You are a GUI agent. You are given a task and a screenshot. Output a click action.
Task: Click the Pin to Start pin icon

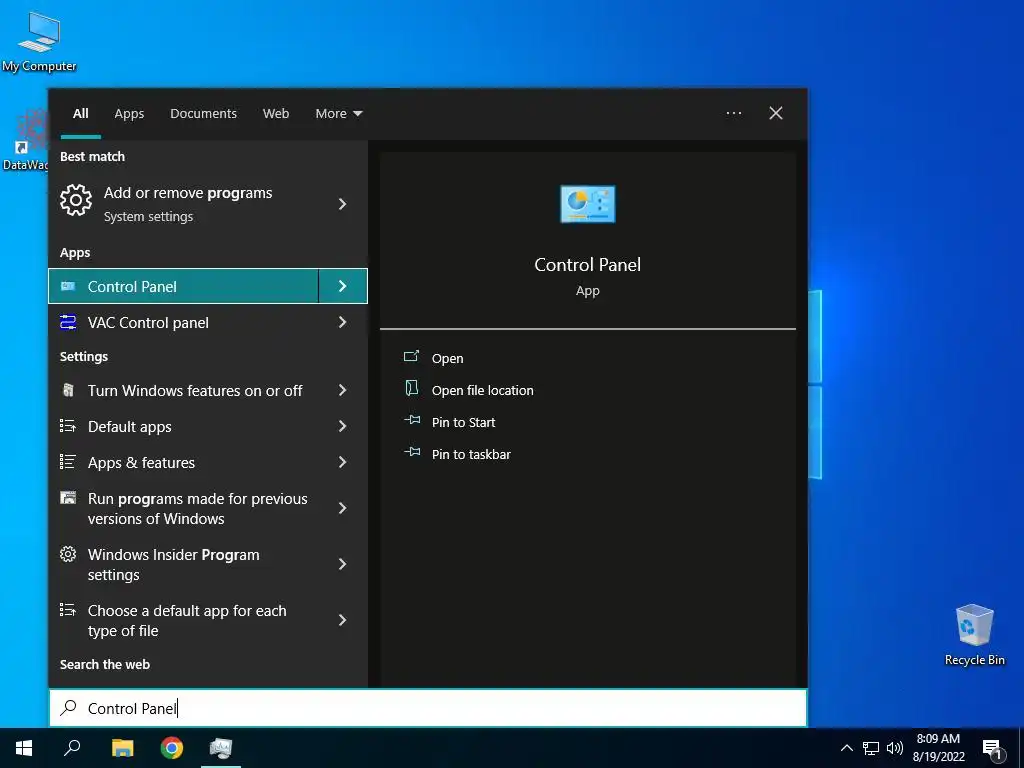coord(412,420)
